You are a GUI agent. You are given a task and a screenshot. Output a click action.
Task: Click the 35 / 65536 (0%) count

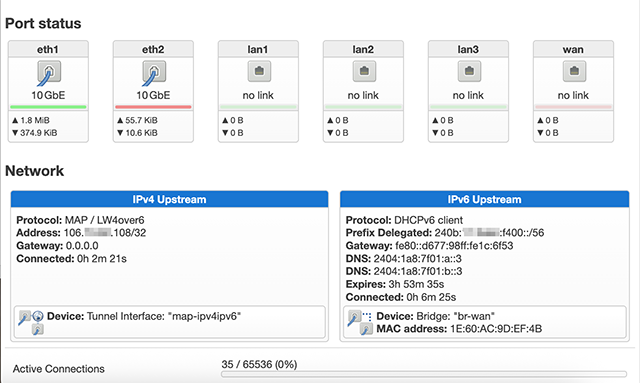(259, 364)
